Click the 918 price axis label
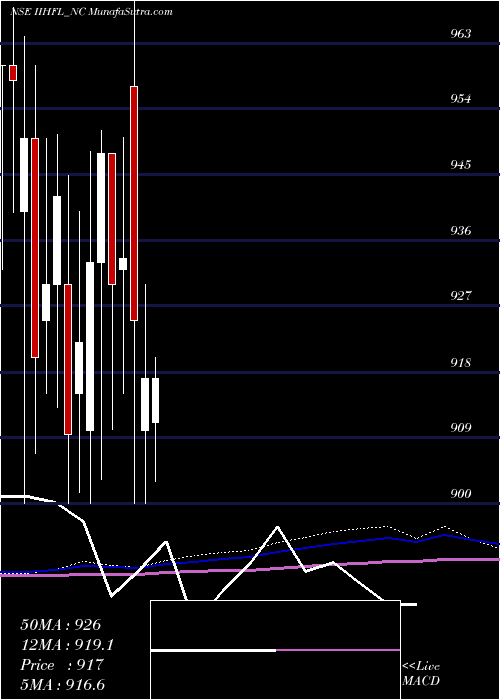 pyautogui.click(x=460, y=362)
